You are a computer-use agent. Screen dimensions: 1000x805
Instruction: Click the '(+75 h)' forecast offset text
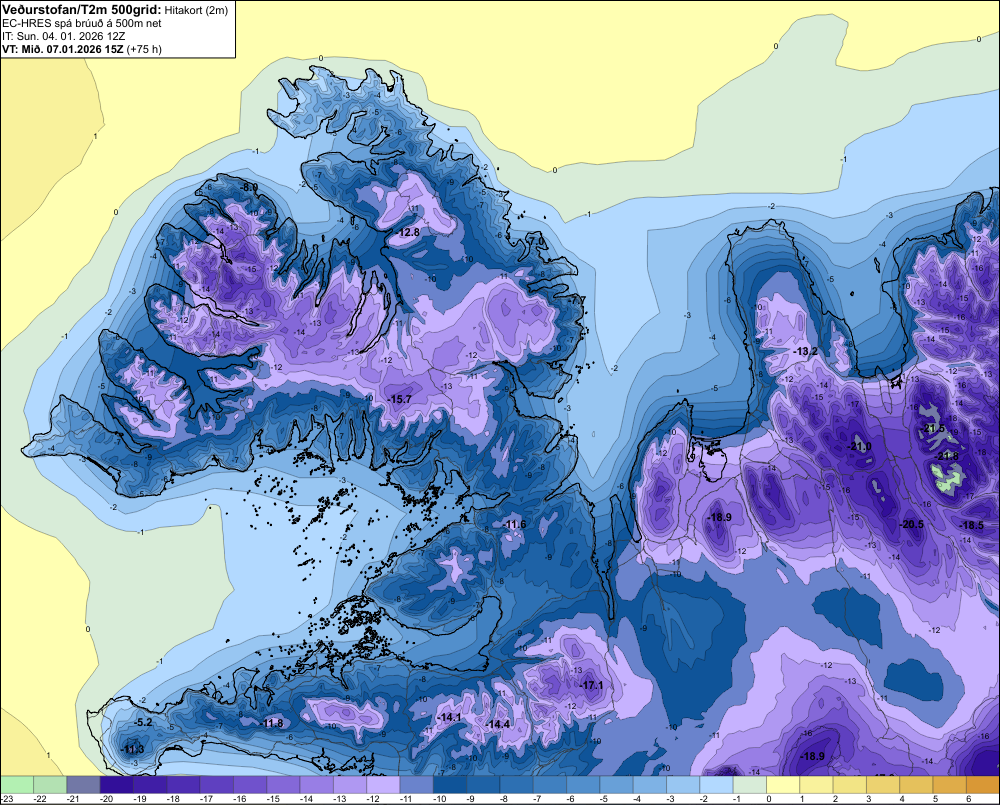pos(144,49)
